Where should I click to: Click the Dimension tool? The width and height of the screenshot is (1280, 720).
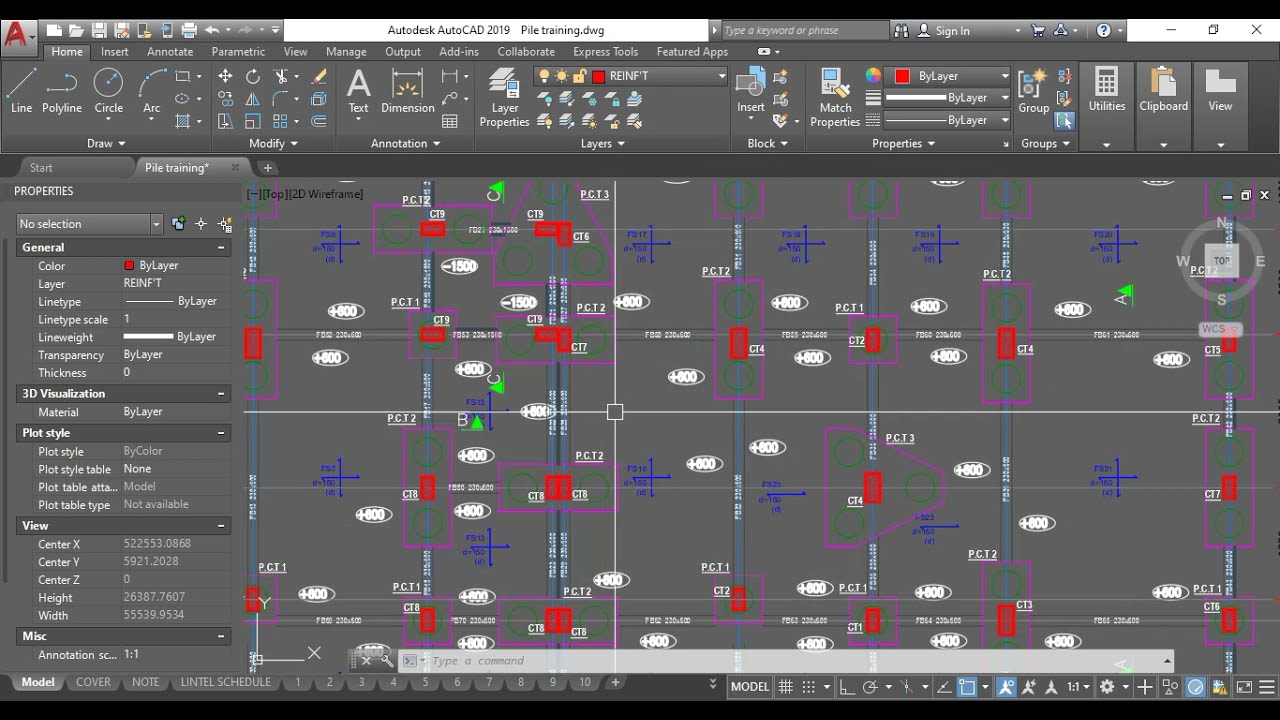pyautogui.click(x=407, y=91)
